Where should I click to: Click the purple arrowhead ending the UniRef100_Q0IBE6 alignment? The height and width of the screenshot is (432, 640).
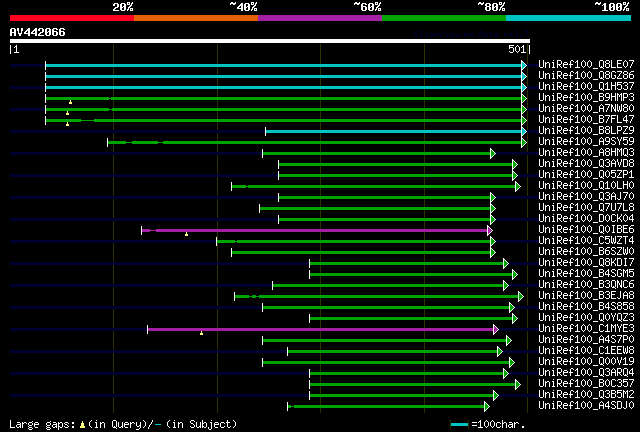coord(490,231)
